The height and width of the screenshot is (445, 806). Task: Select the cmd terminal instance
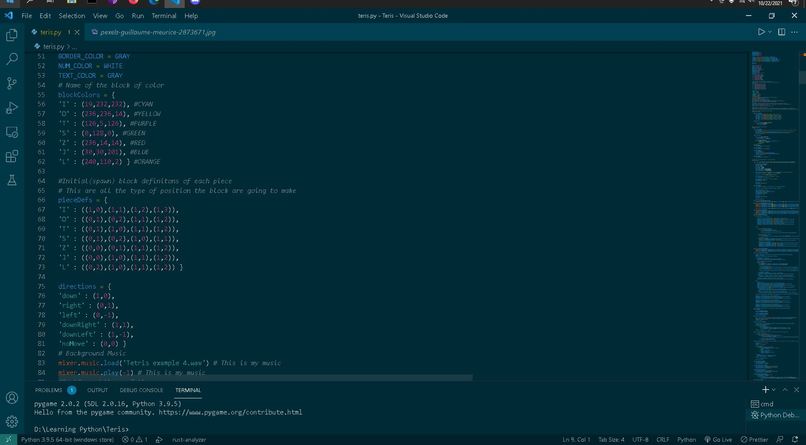pos(775,404)
